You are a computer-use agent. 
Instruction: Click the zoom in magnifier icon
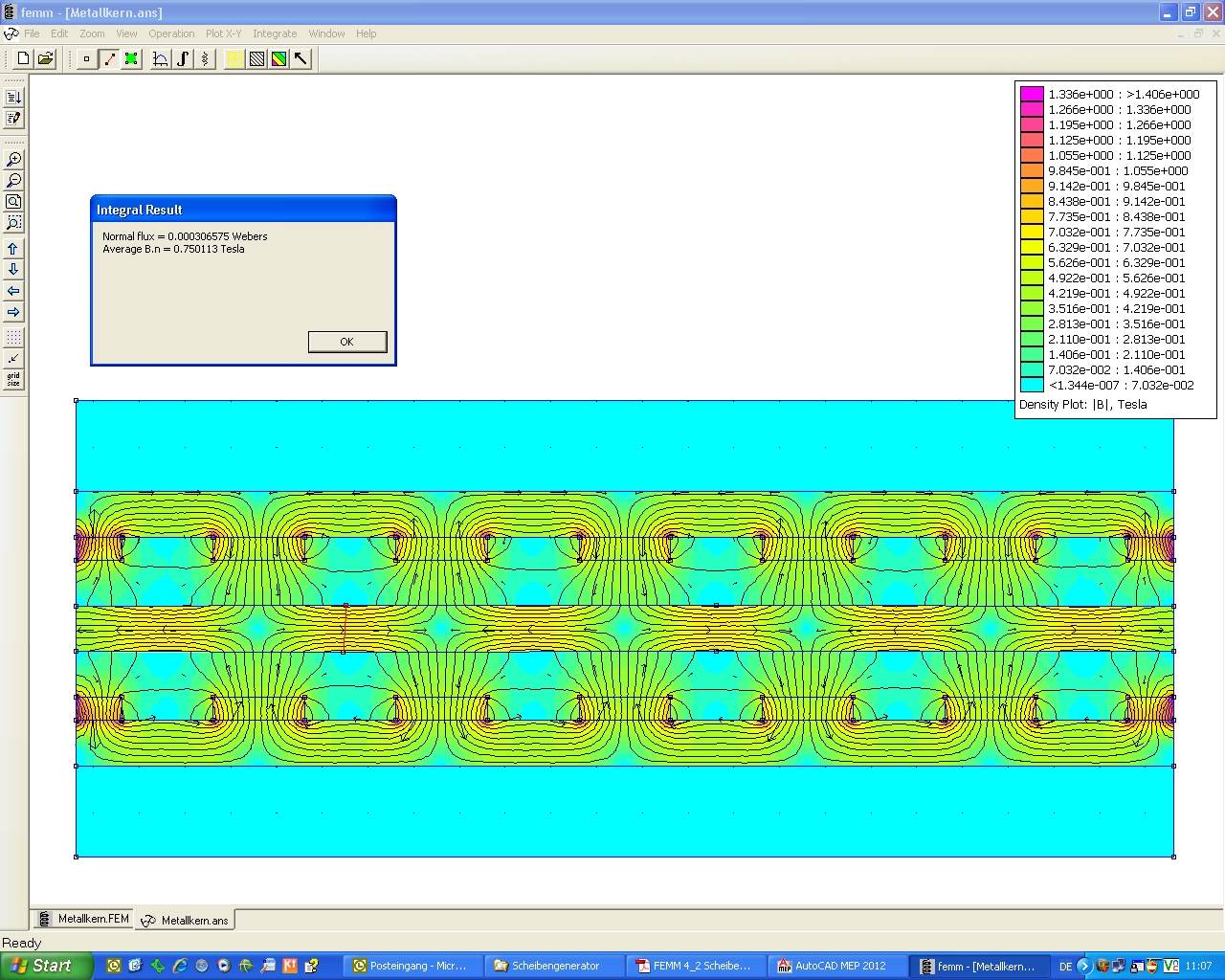(x=13, y=160)
